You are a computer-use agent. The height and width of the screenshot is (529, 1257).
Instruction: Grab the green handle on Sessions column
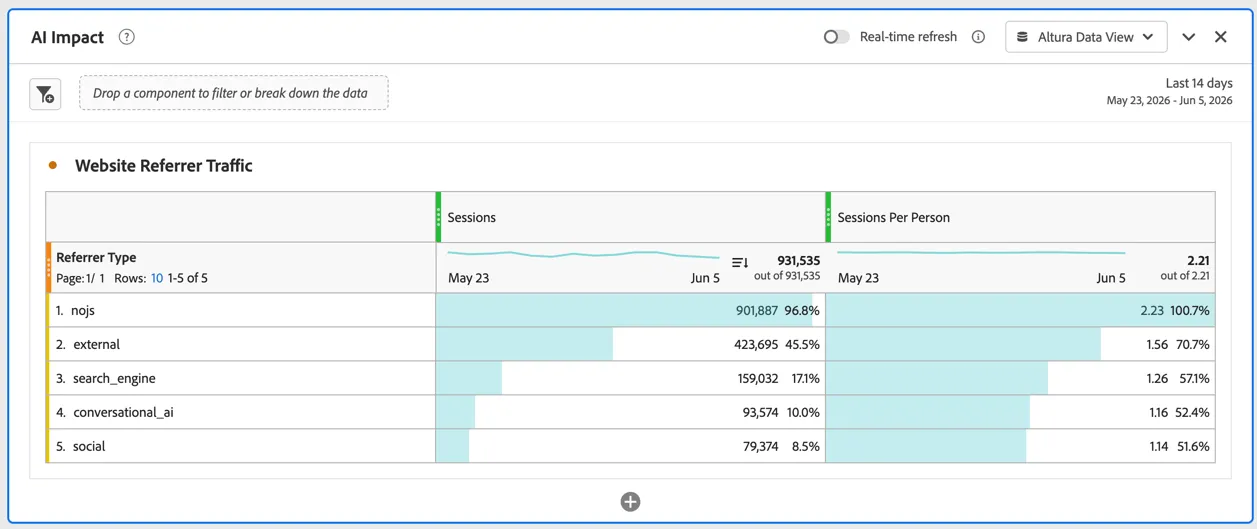point(438,217)
